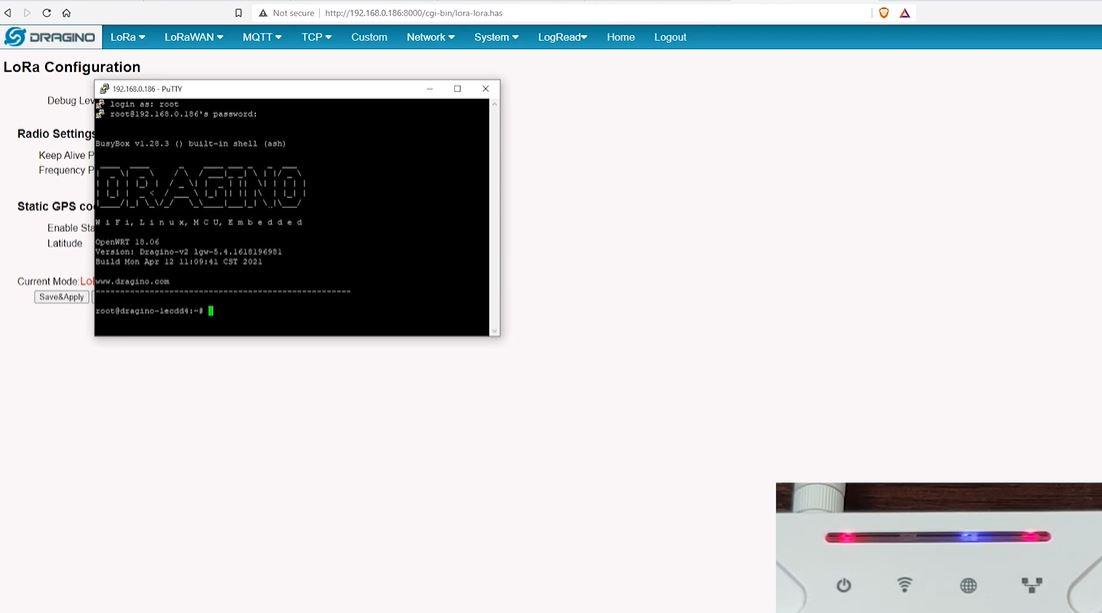Maximize the PuTTY window
This screenshot has height=613, width=1102.
click(458, 89)
